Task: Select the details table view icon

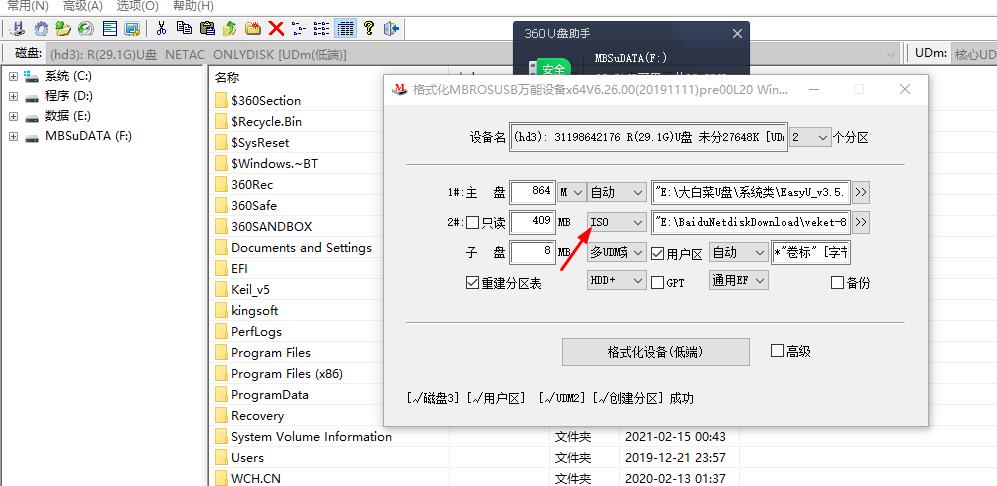Action: tap(345, 28)
